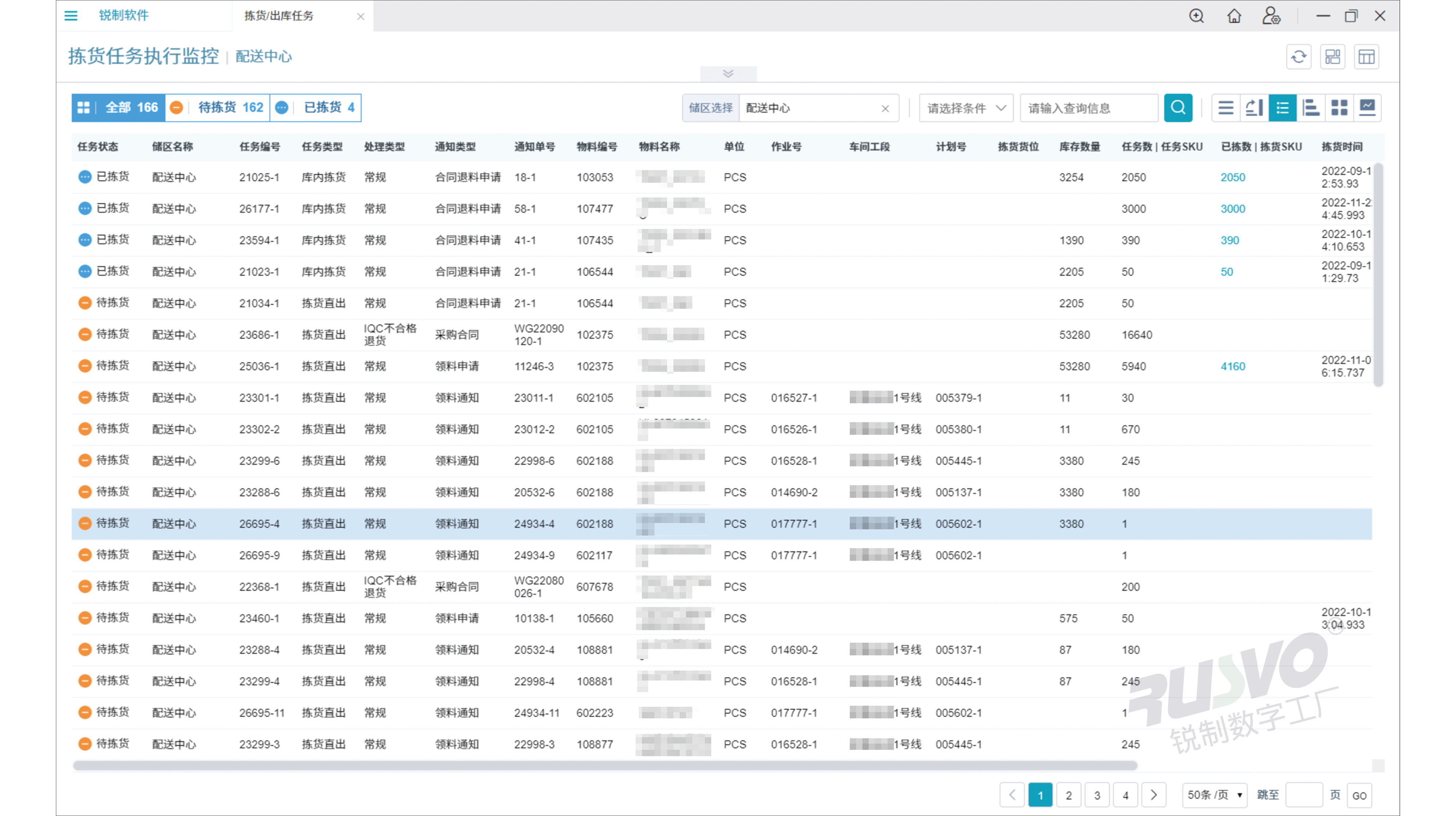Viewport: 1456px width, 816px height.
Task: Click the horizontal scrollbar under the table
Action: (x=605, y=765)
